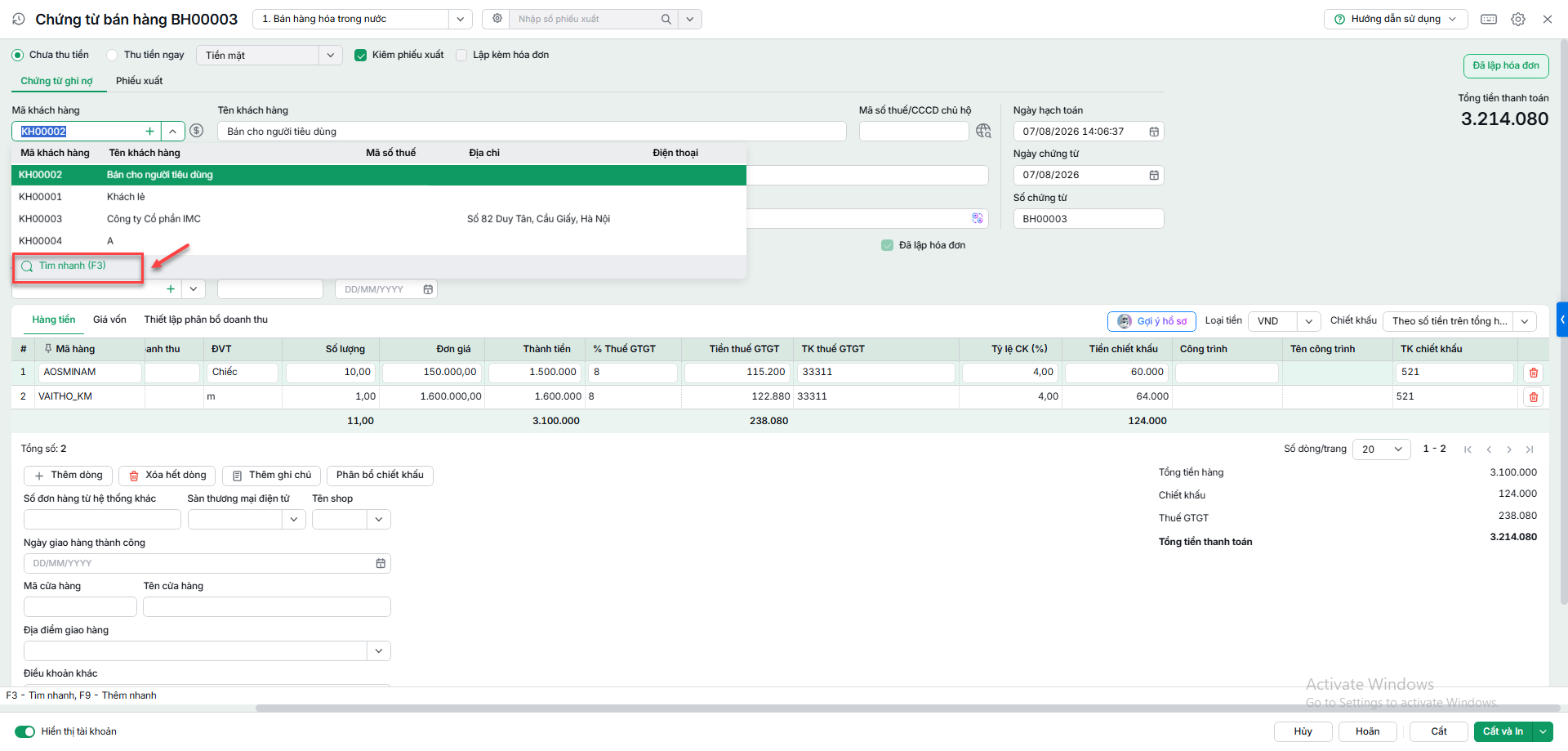
Task: Enable the Lập kèm hóa đơn checkbox
Action: point(461,55)
